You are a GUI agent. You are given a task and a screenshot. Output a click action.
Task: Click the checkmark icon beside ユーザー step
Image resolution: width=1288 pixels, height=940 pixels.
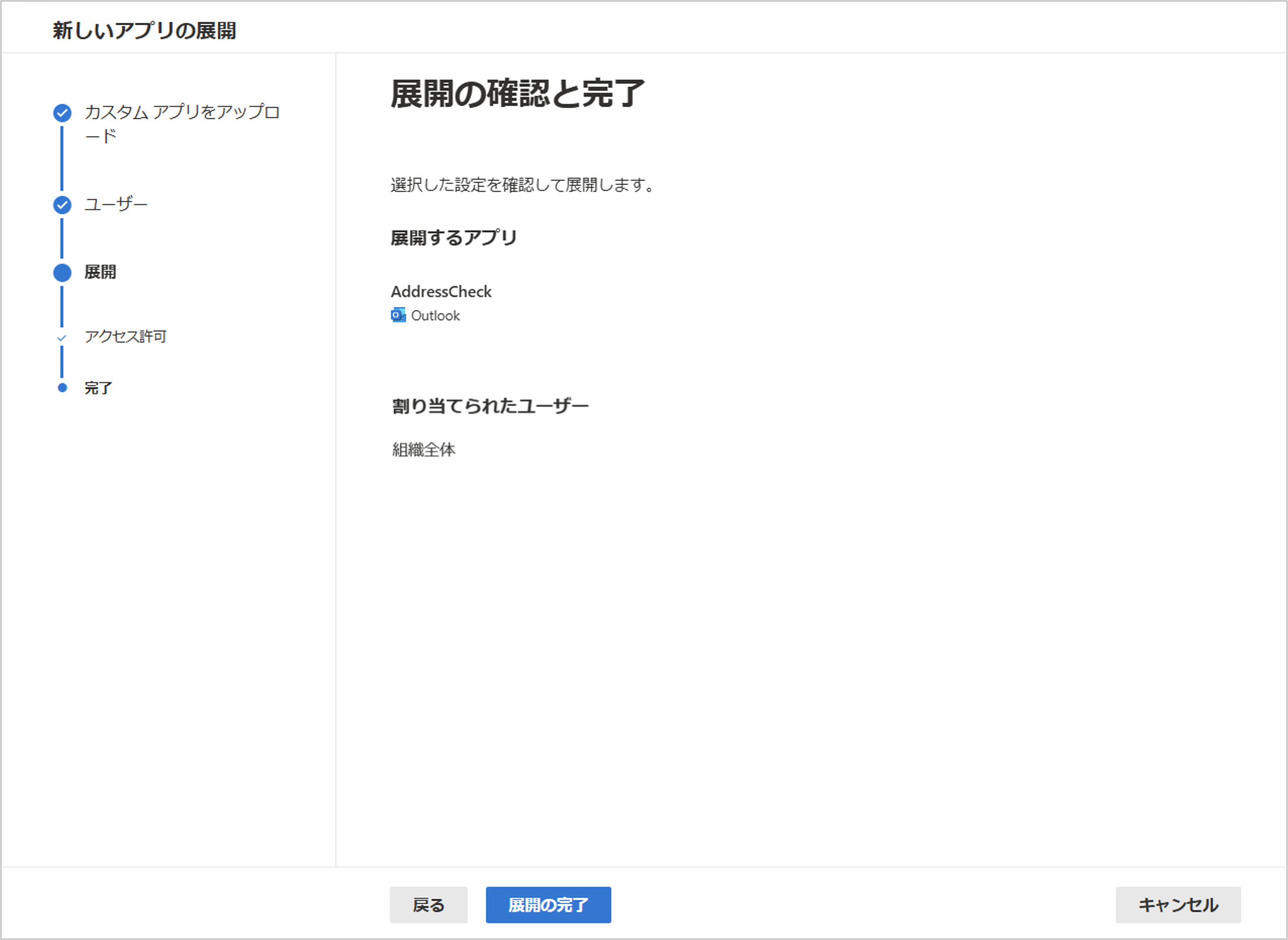(x=62, y=205)
